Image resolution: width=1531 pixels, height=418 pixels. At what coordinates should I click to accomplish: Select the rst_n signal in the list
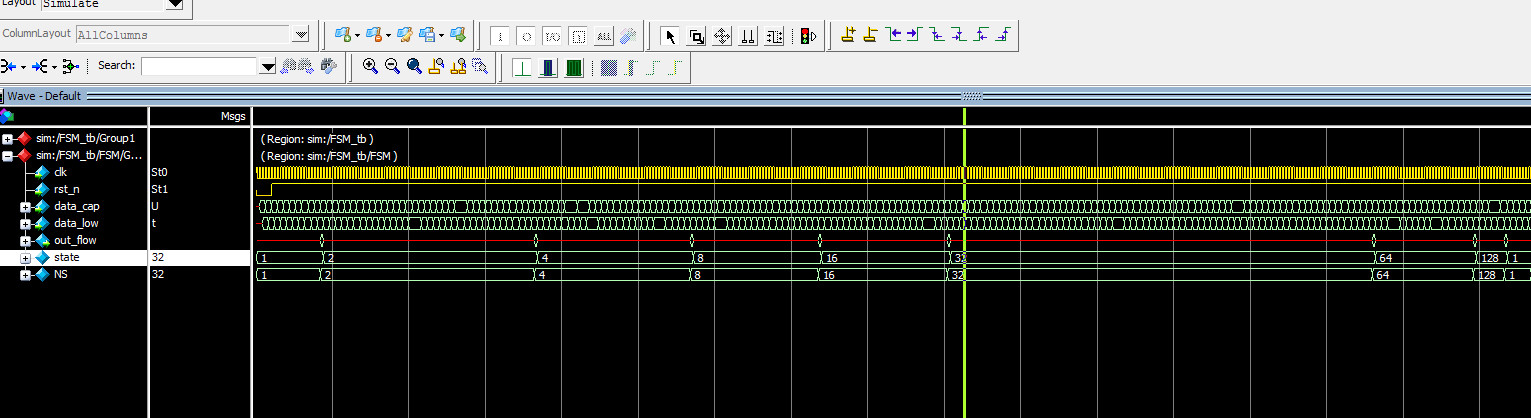coord(66,189)
